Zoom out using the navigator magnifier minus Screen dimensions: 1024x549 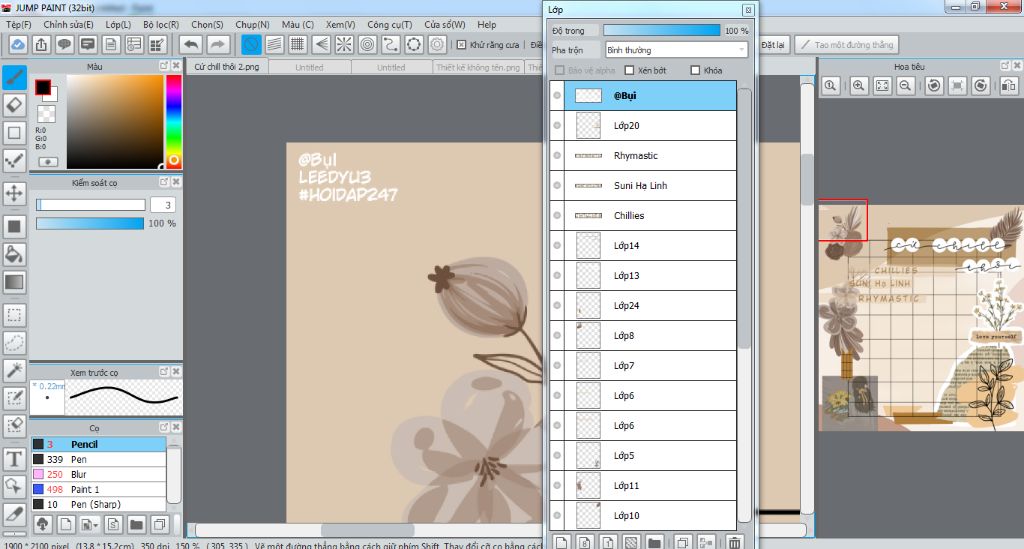[x=905, y=86]
